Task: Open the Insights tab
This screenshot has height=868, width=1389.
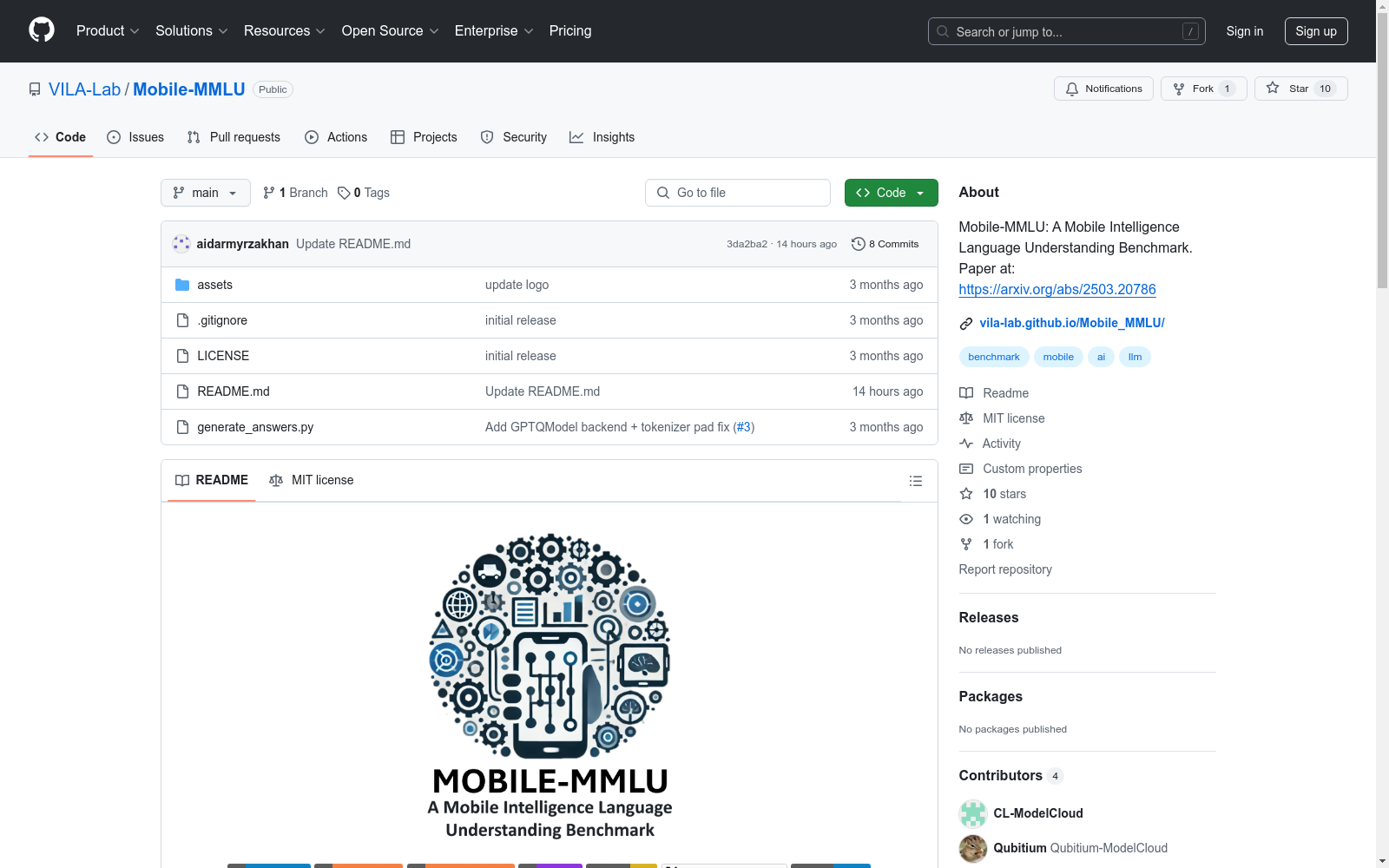Action: click(x=602, y=137)
